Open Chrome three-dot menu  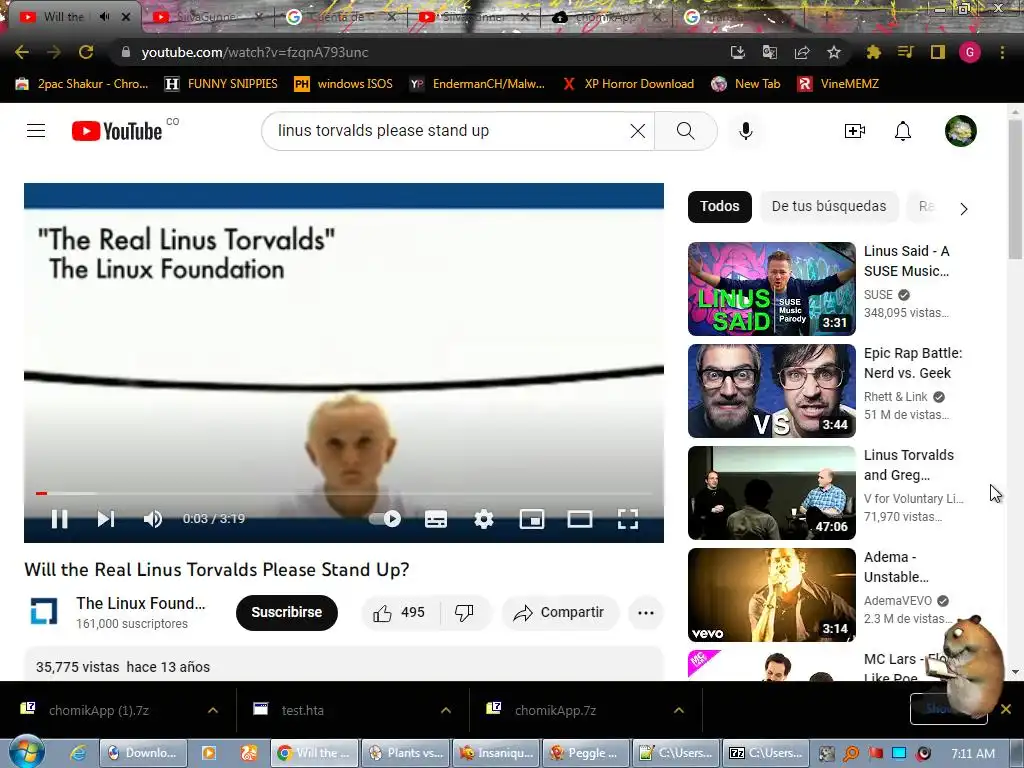(1002, 52)
